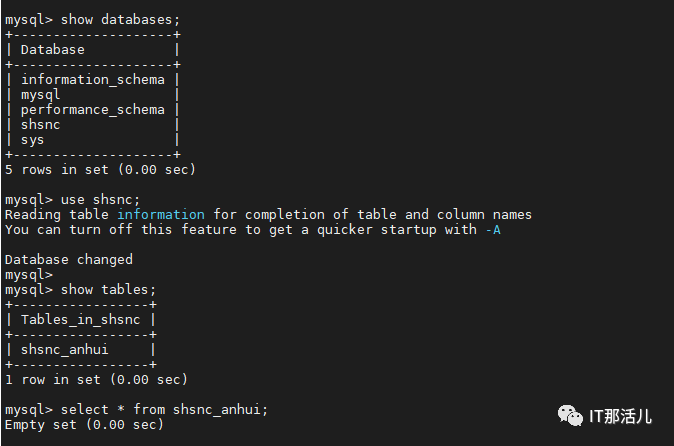The width and height of the screenshot is (674, 446).
Task: Click the 'use shsnc;' command line
Action: point(73,200)
